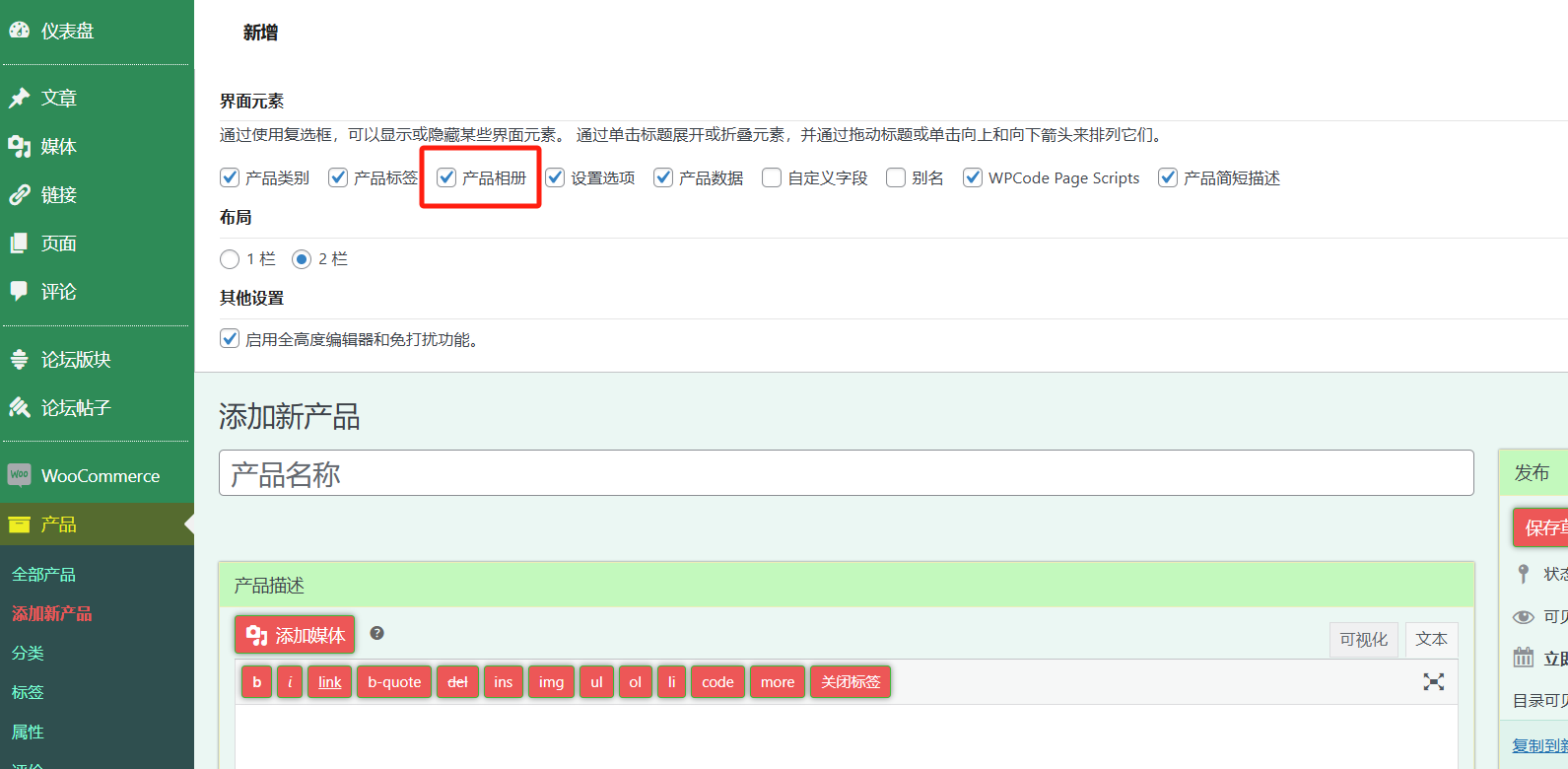Viewport: 1568px width, 769px height.
Task: Click the 产品名称 title input field
Action: (846, 474)
